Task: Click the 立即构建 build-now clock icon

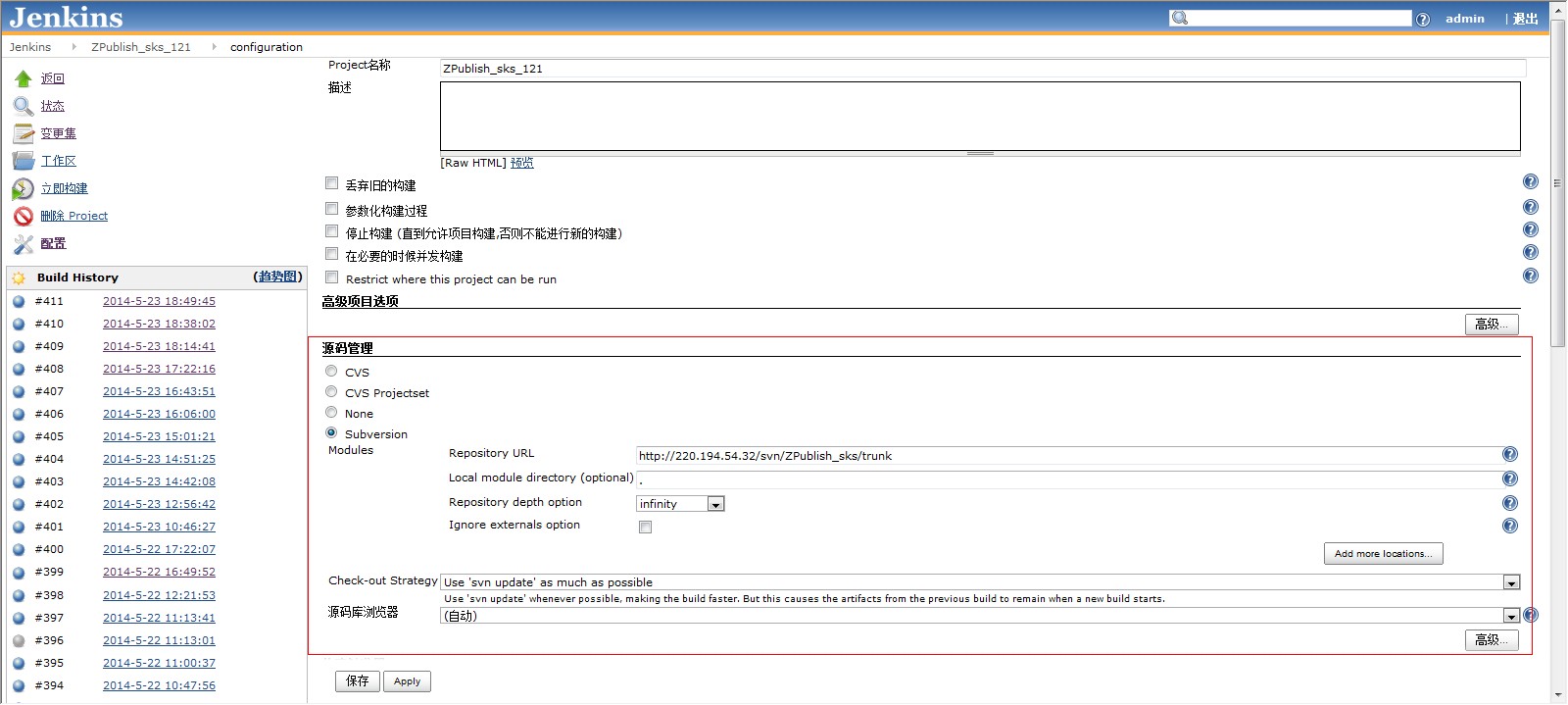Action: click(x=24, y=188)
